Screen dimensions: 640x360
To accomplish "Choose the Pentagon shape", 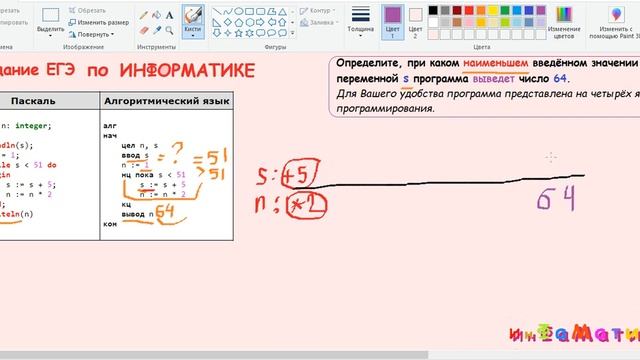I will [239, 22].
